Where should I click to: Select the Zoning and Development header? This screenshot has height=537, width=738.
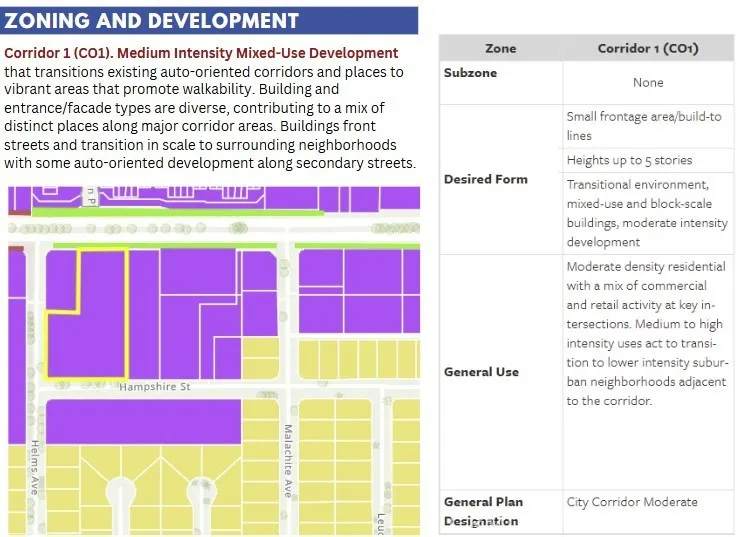tap(152, 20)
